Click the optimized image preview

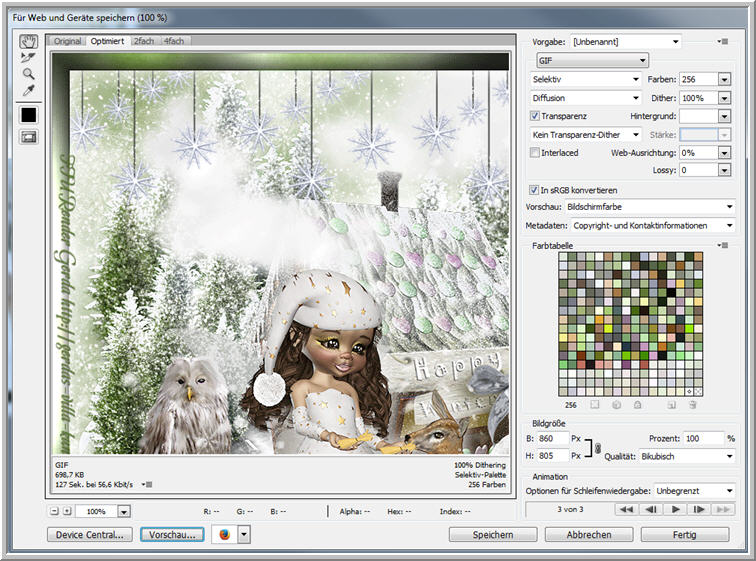(281, 254)
